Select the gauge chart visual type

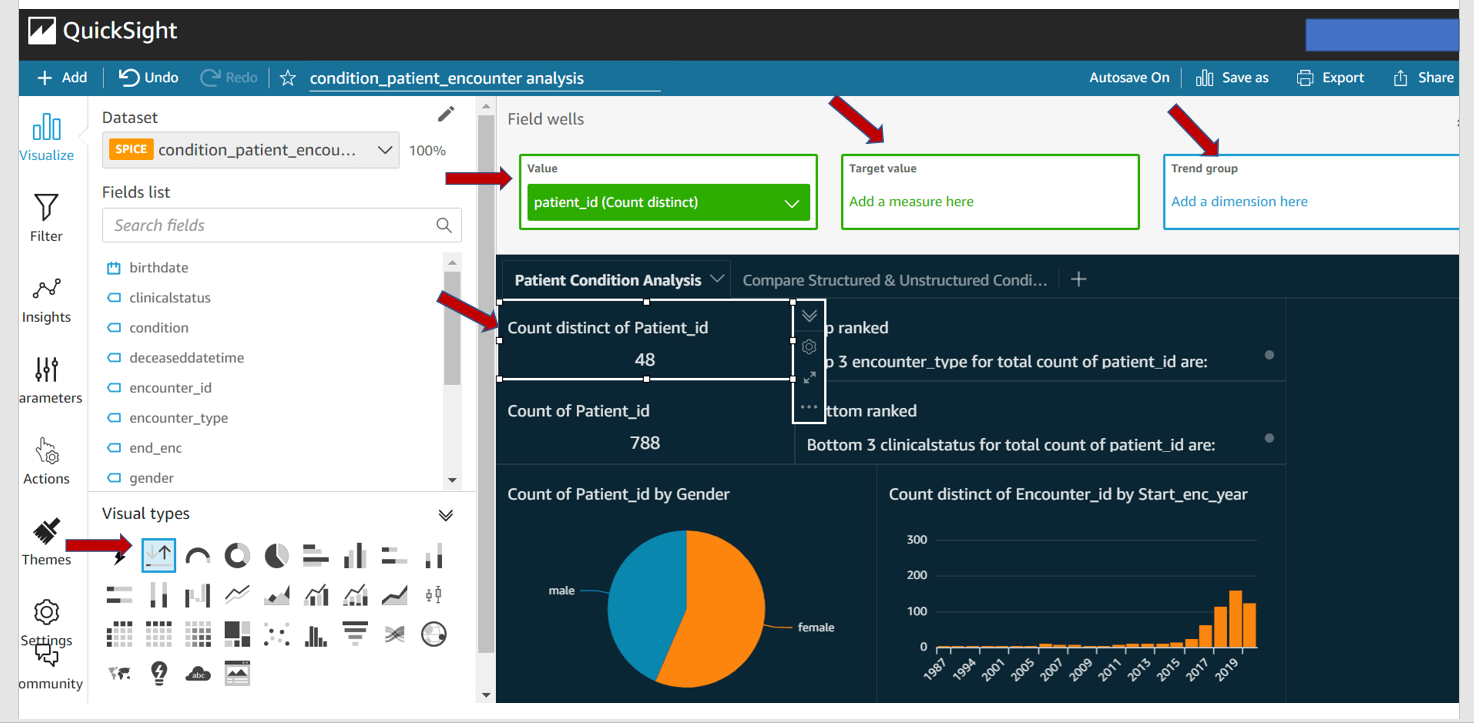point(198,555)
